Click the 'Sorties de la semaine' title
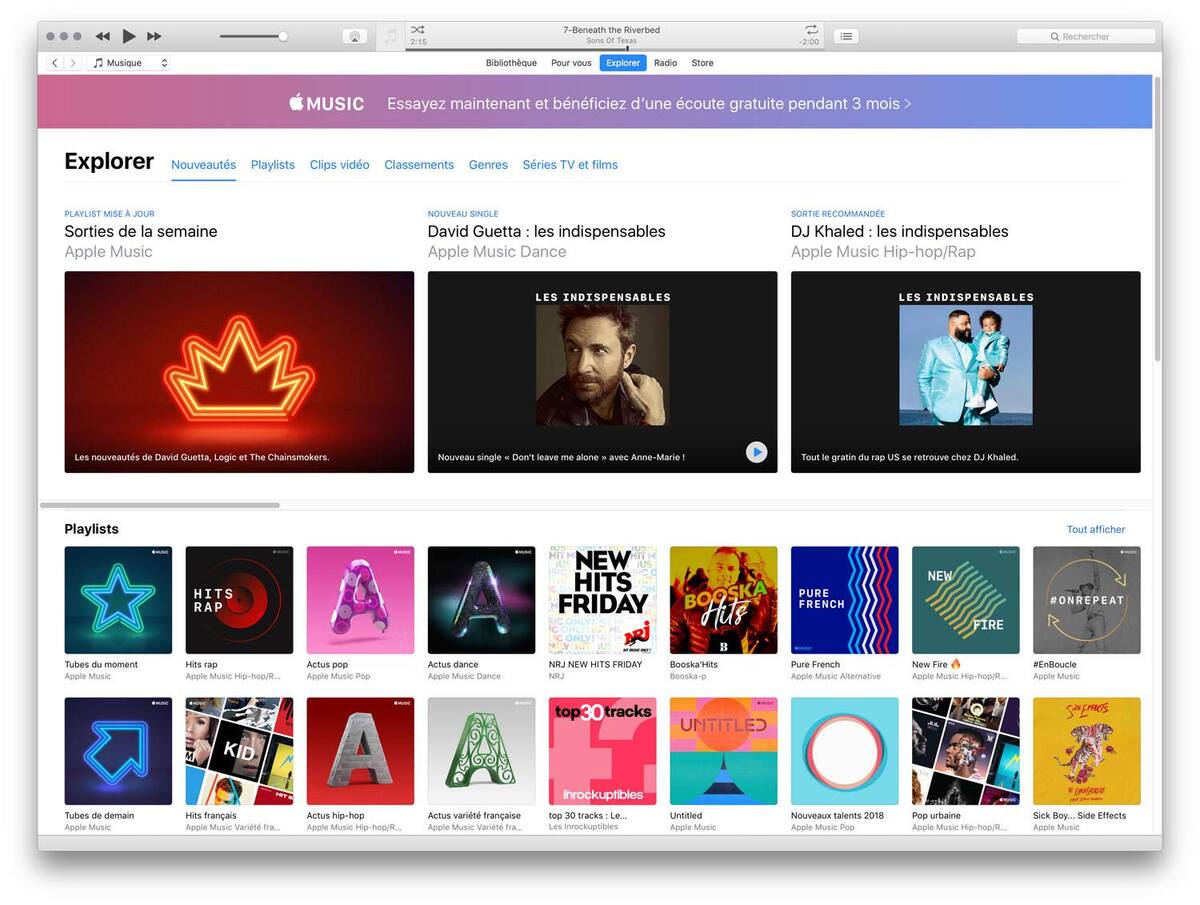1200x905 pixels. [141, 231]
